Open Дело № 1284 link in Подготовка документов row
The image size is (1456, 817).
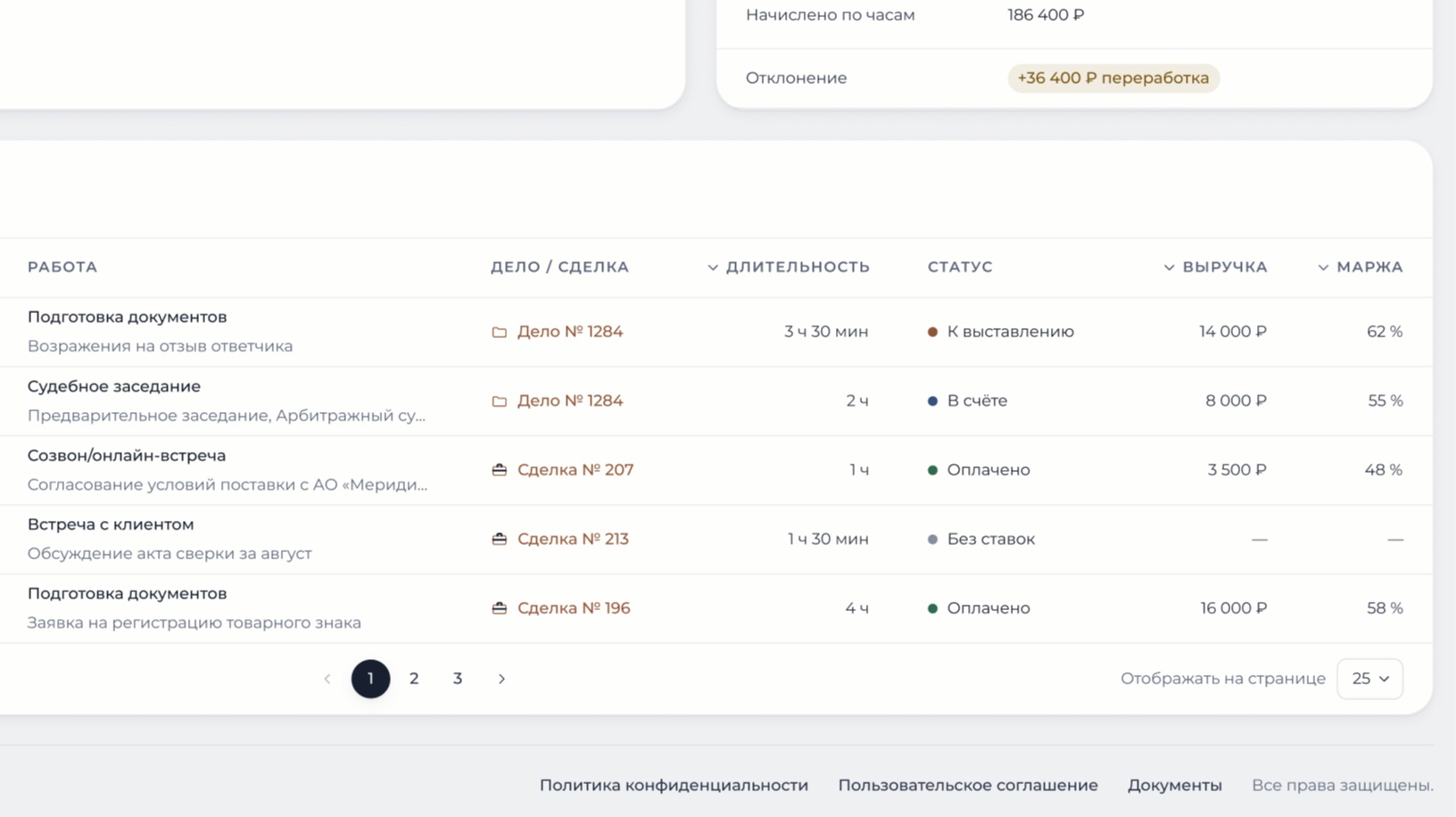tap(570, 332)
